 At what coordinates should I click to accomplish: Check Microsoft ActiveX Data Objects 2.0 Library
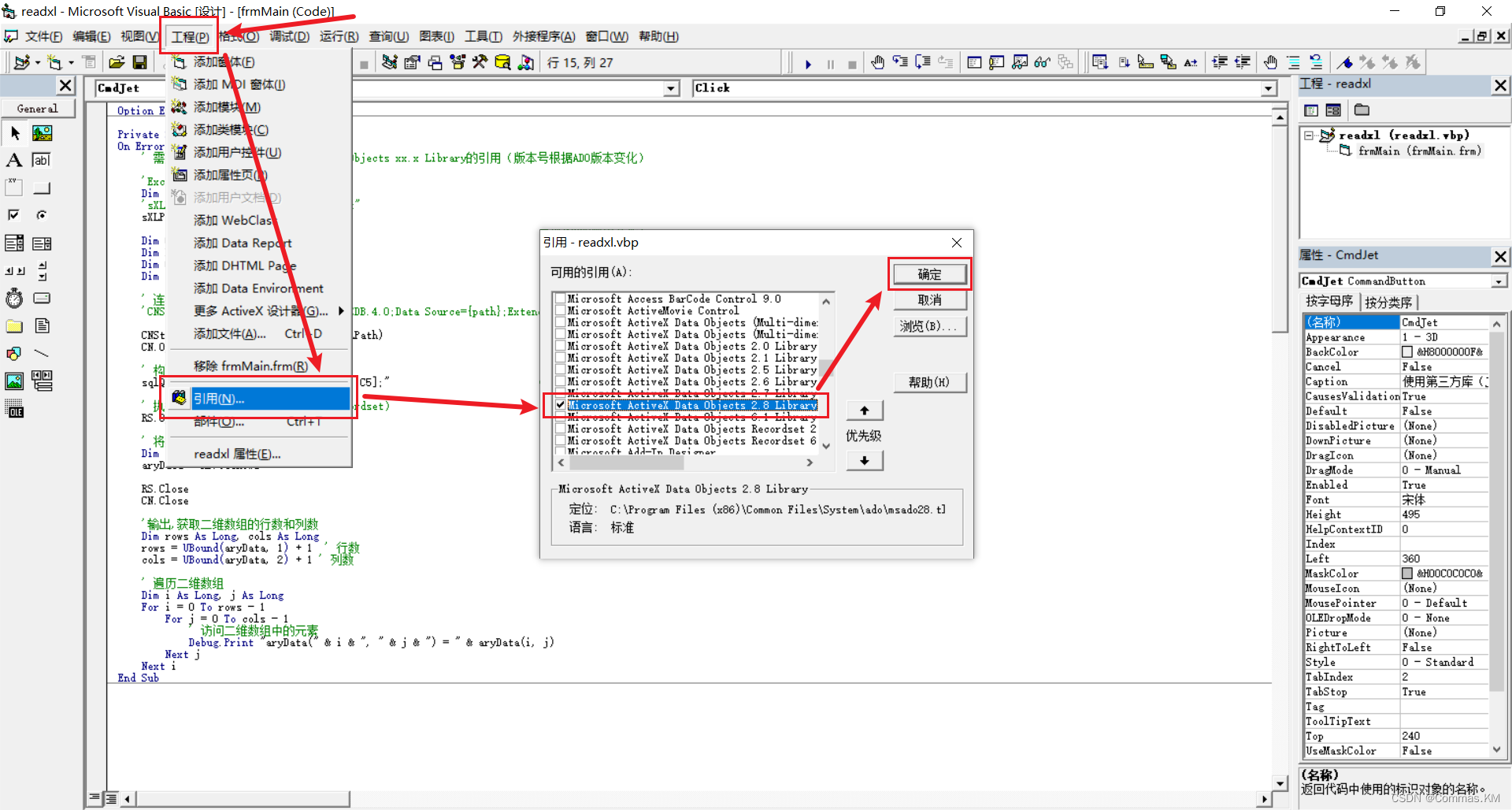click(x=560, y=346)
